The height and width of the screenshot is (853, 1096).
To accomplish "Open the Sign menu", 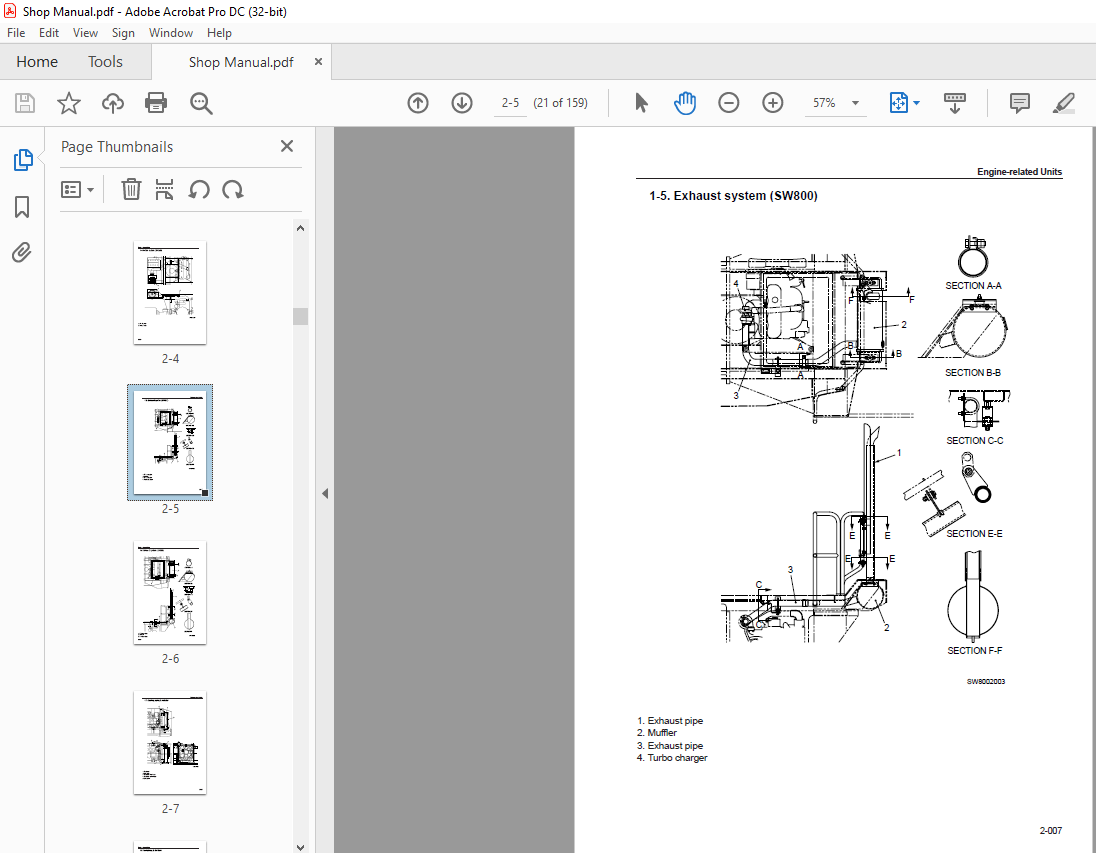I will (123, 33).
